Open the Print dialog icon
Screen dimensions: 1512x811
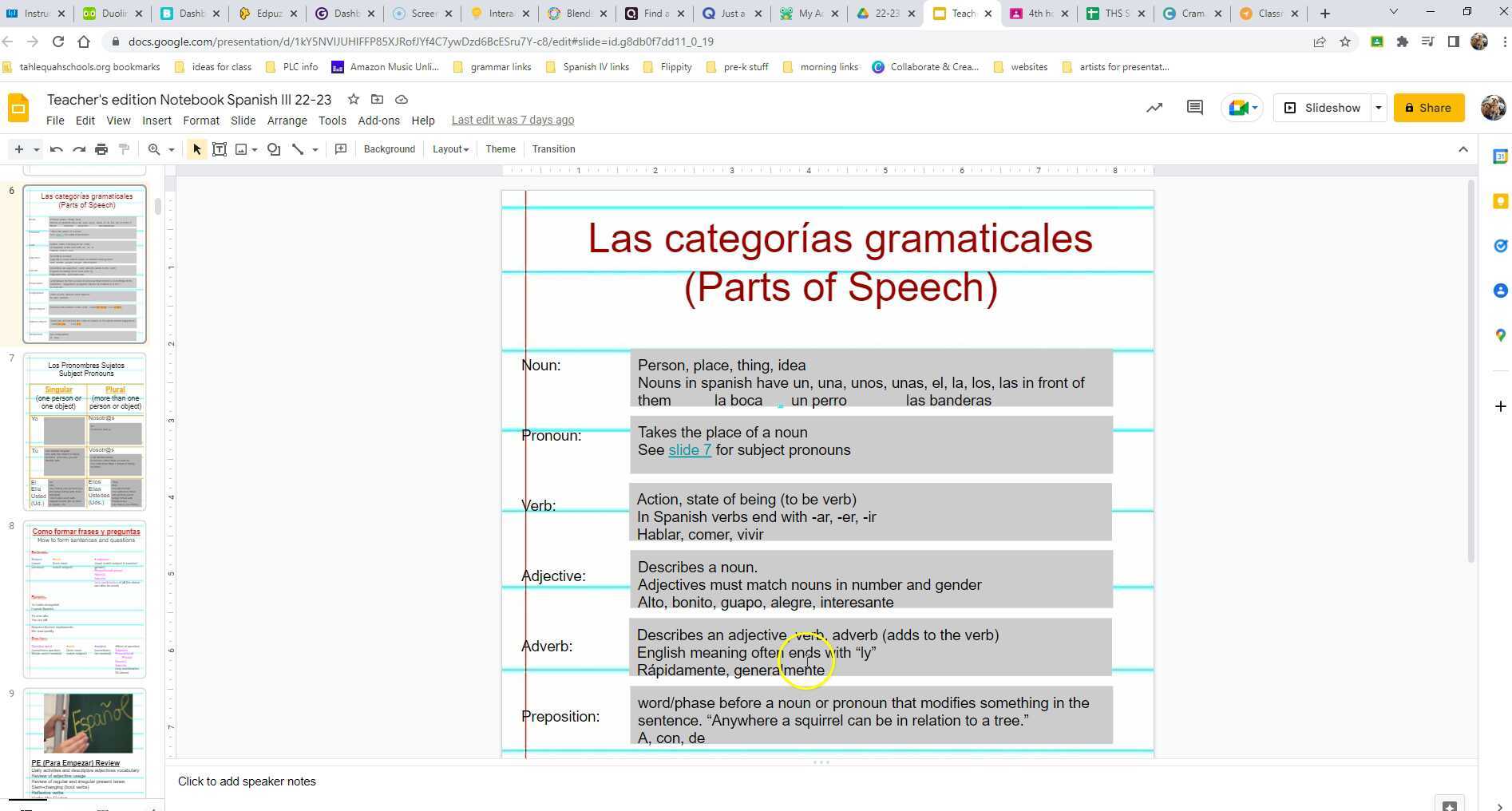pyautogui.click(x=101, y=149)
